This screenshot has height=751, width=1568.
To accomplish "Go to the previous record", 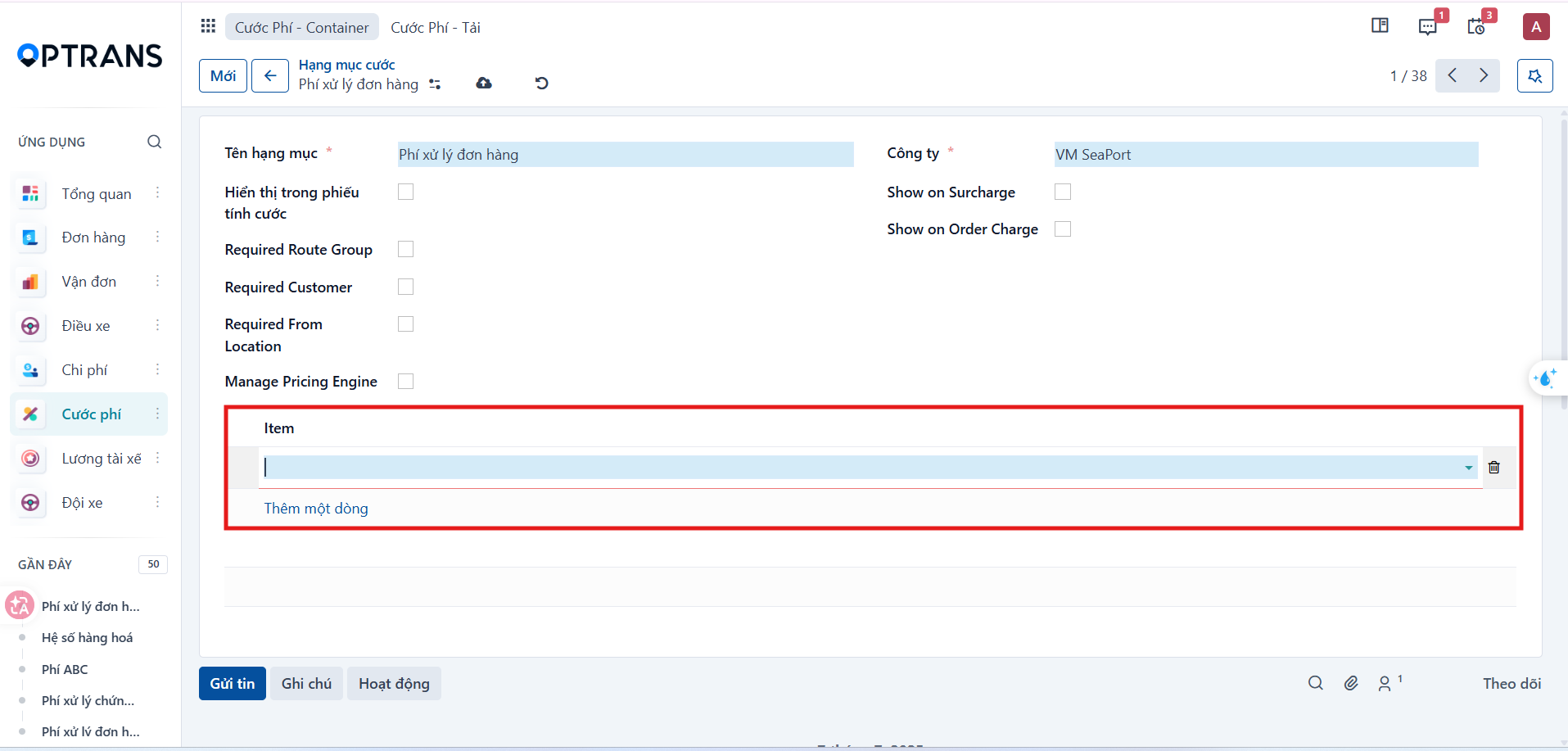I will point(1452,75).
